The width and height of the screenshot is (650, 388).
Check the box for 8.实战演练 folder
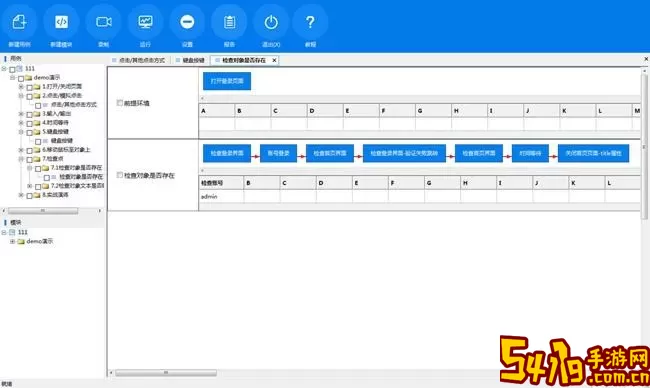(x=29, y=196)
